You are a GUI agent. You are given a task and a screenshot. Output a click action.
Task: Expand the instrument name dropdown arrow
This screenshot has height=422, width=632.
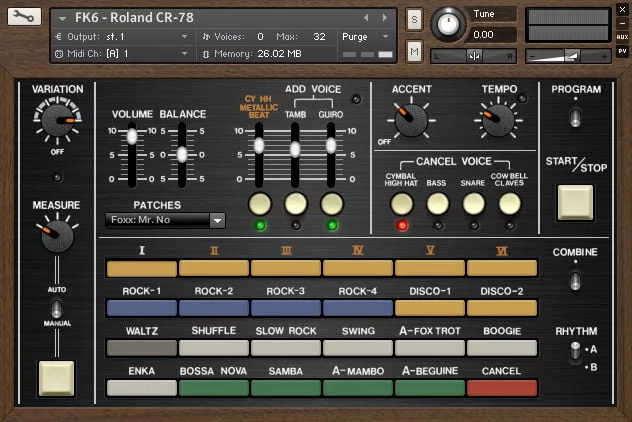coord(62,19)
